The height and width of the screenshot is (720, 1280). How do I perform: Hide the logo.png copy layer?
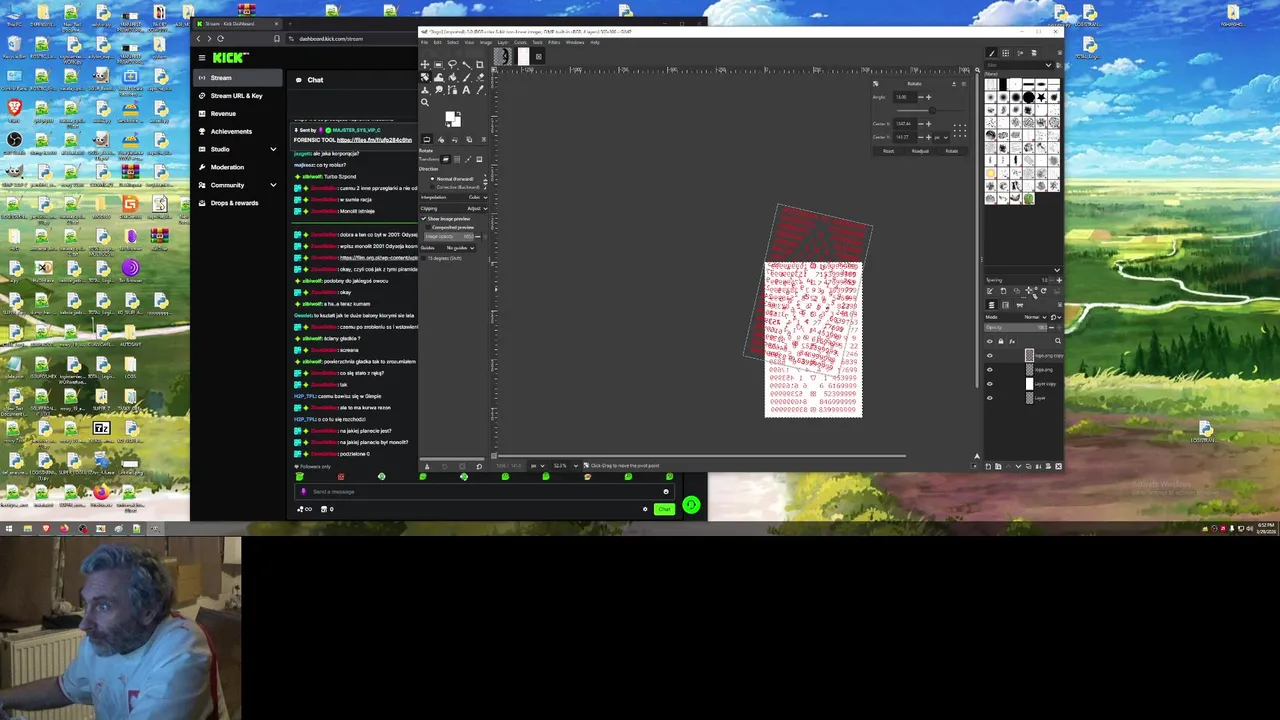coord(990,356)
